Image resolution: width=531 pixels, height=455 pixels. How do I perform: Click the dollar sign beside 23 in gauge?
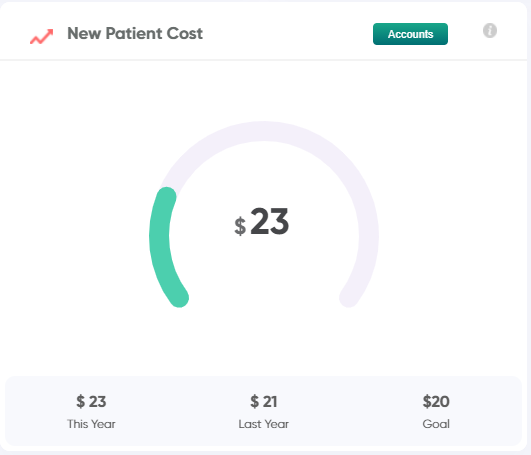240,226
